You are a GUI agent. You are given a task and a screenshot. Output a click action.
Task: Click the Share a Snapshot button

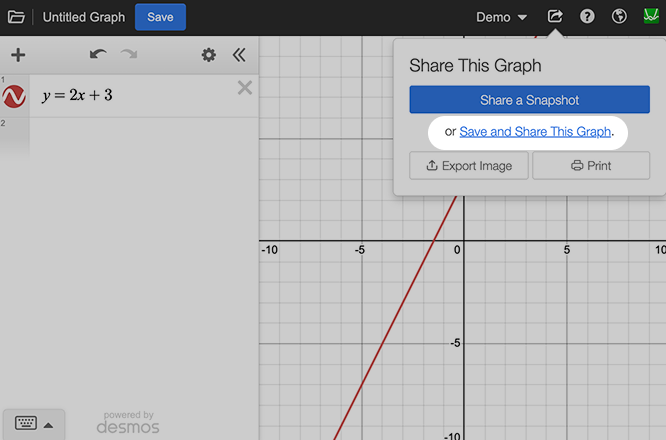529,100
